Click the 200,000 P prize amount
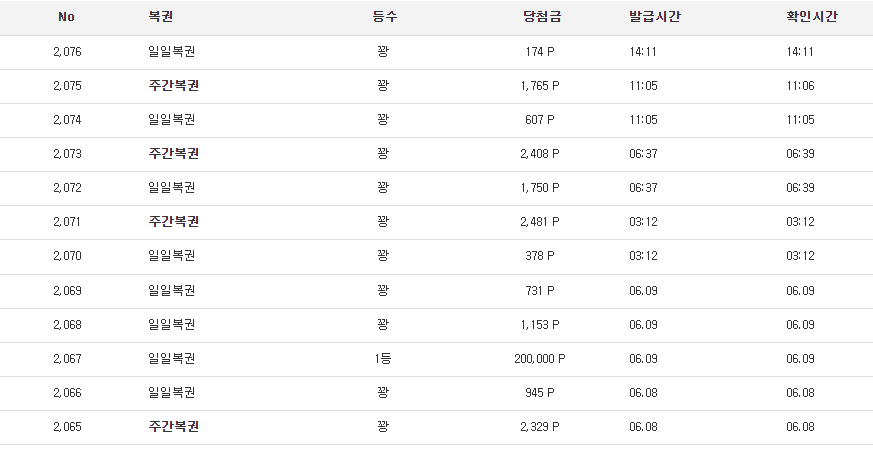The height and width of the screenshot is (453, 873). (540, 359)
